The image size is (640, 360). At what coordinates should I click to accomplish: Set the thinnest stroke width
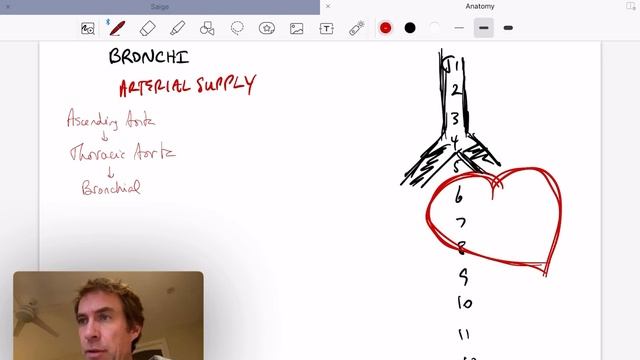(459, 28)
